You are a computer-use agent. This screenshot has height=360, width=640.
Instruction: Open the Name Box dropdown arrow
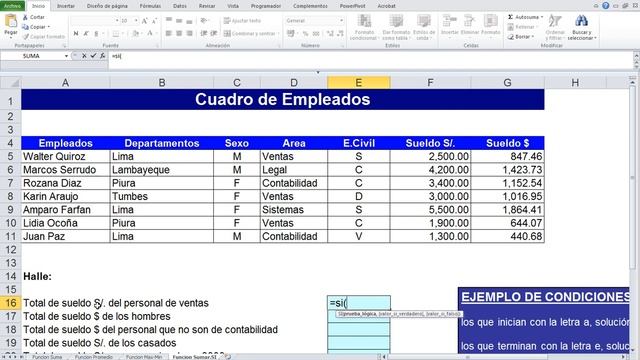[66, 56]
